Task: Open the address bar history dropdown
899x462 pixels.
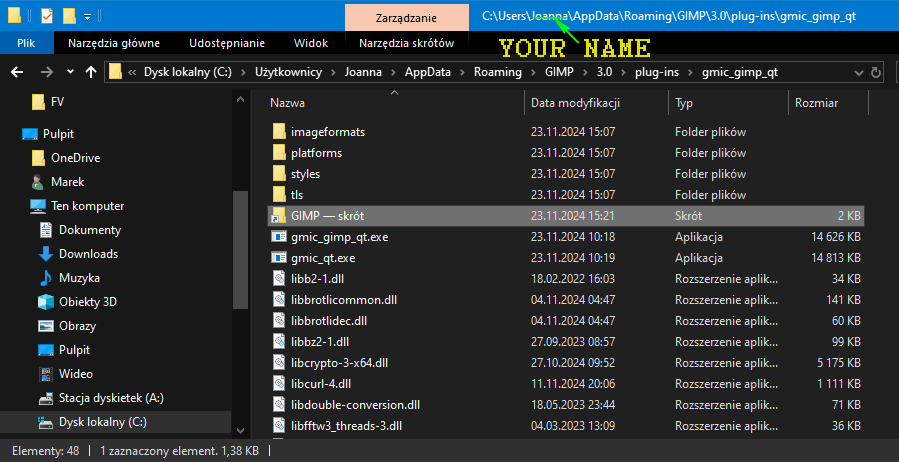Action: (x=859, y=73)
